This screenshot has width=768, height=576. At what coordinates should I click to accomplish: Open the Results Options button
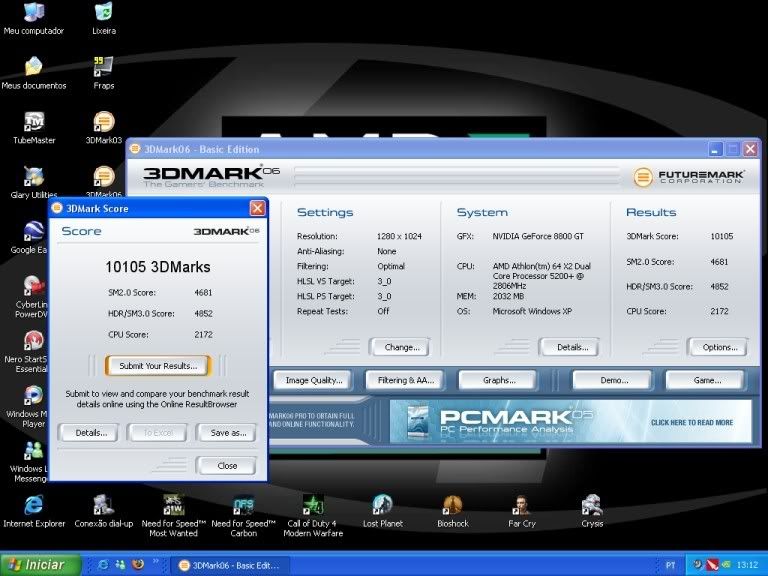coord(719,347)
